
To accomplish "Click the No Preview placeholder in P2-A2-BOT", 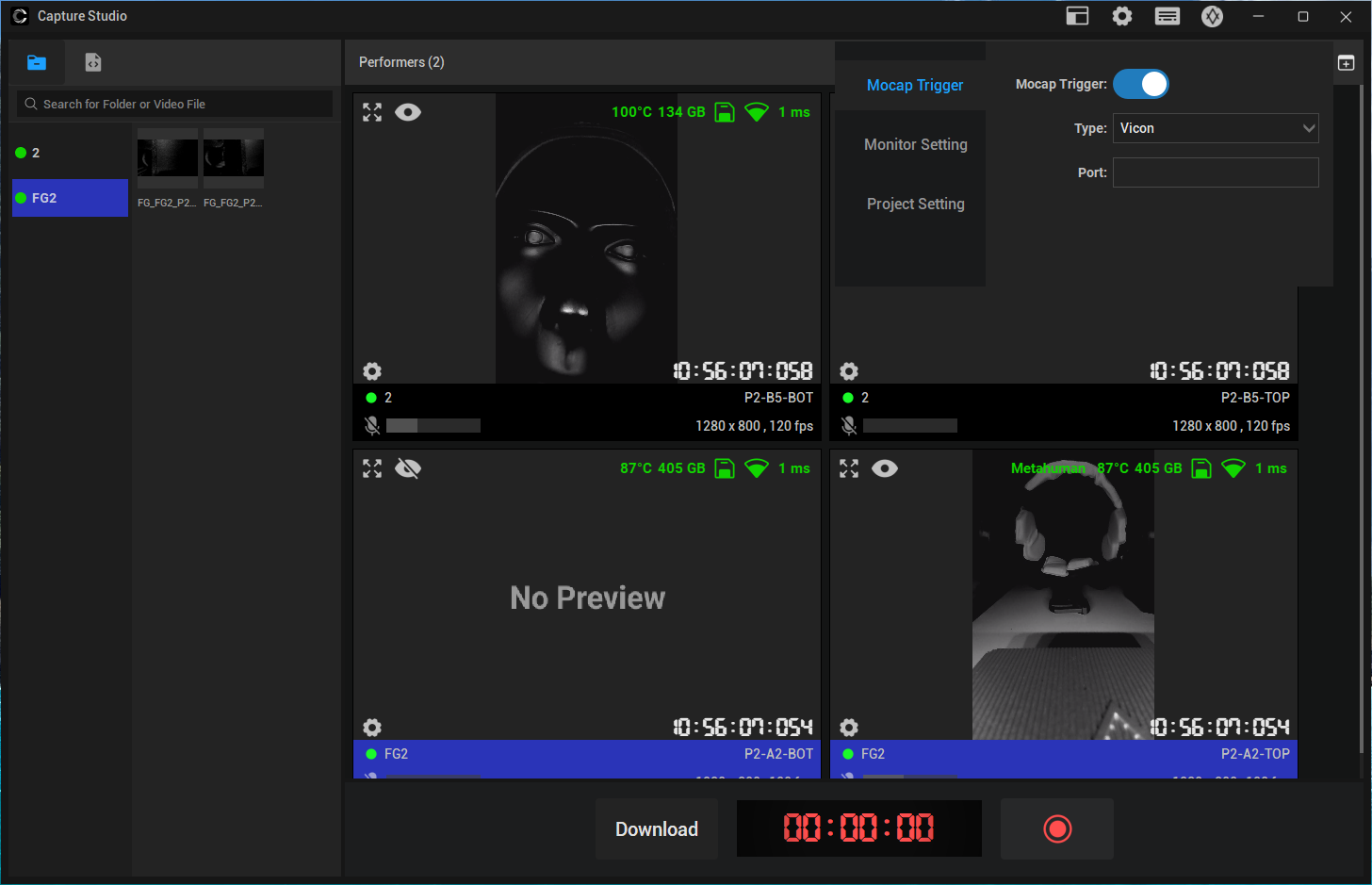I will 587,598.
